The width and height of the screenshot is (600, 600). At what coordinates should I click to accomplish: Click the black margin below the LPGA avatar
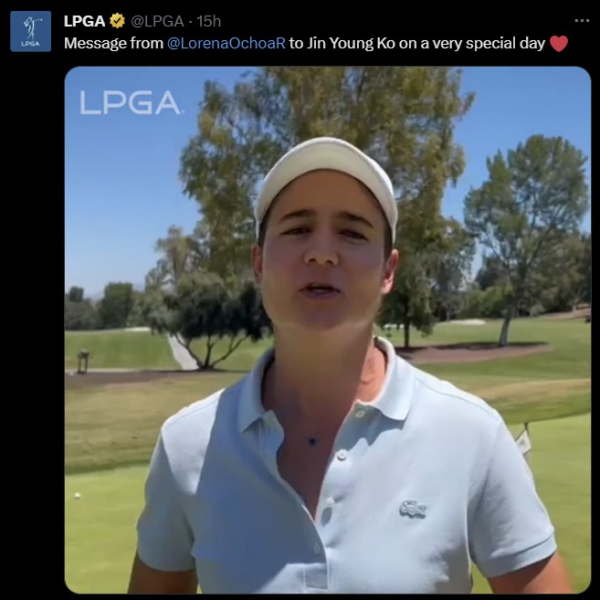pyautogui.click(x=31, y=306)
